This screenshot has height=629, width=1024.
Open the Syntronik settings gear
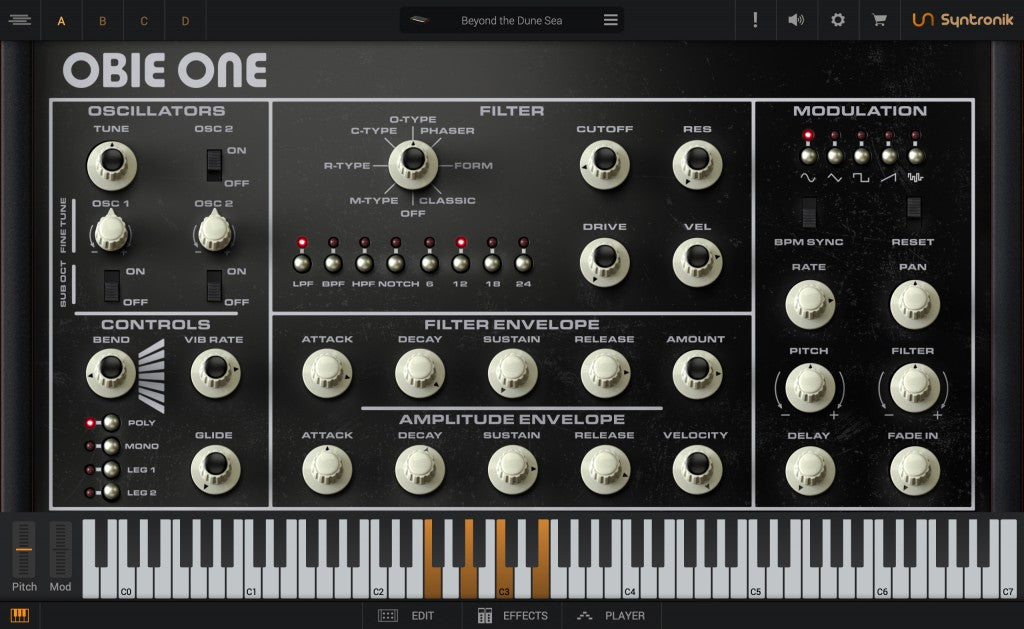pyautogui.click(x=837, y=19)
